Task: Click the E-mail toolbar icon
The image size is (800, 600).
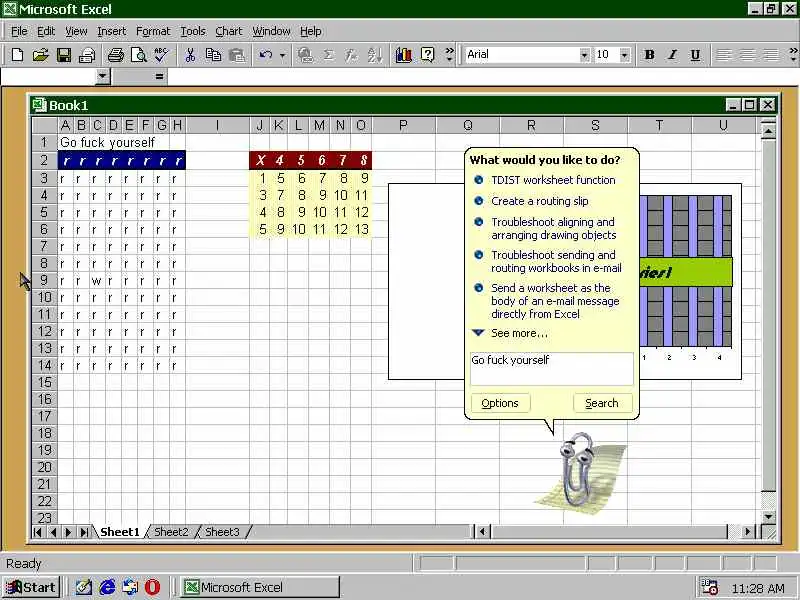Action: 87,55
